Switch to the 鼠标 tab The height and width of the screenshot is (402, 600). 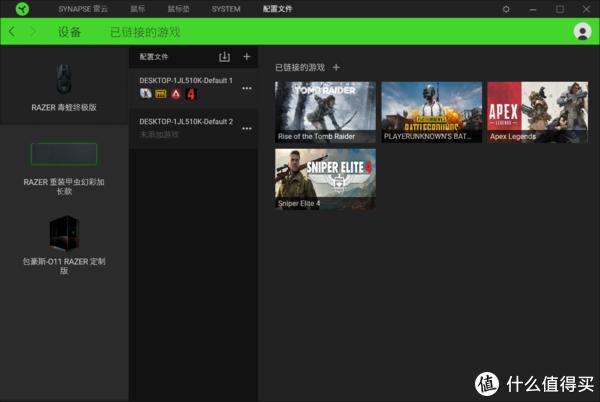point(137,9)
